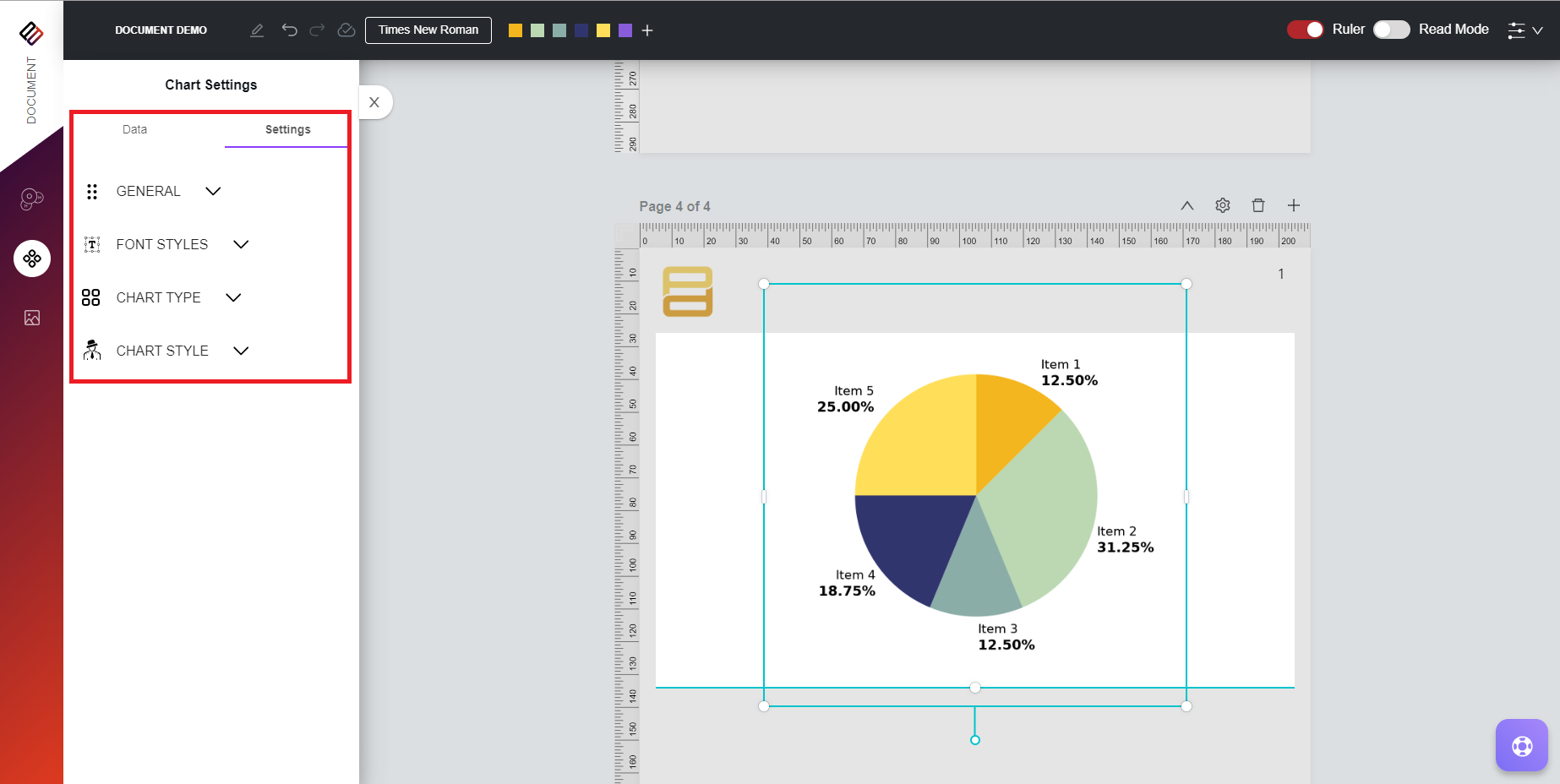Switch to the Data tab
Screen dimensions: 1560x784
pos(134,129)
